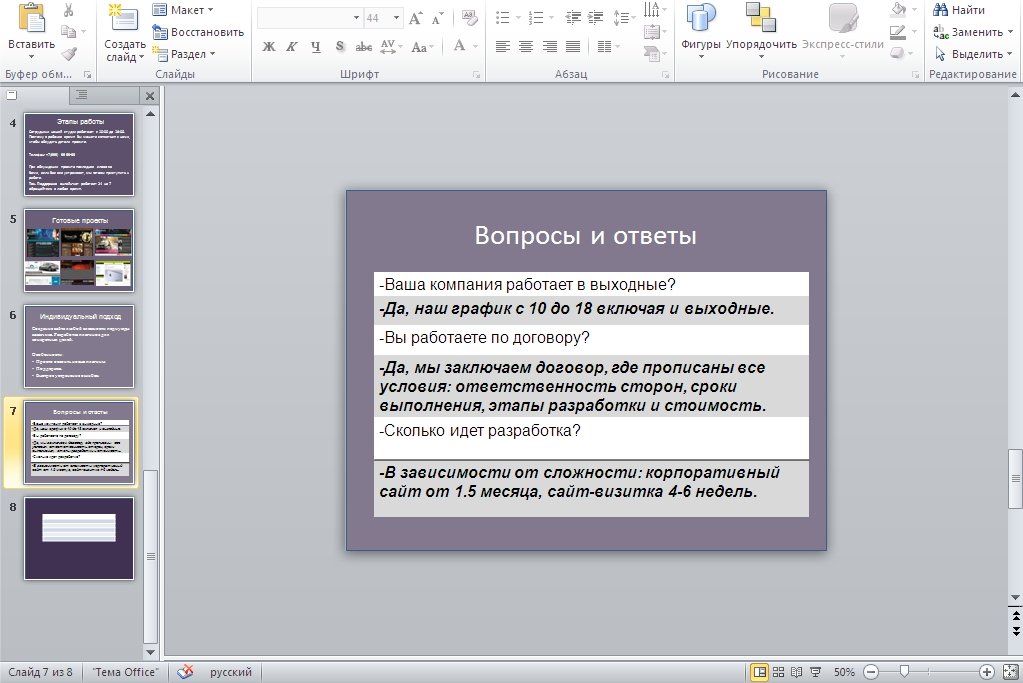The height and width of the screenshot is (683, 1023).
Task: Click the Fit Slide to Window icon
Action: point(1010,671)
